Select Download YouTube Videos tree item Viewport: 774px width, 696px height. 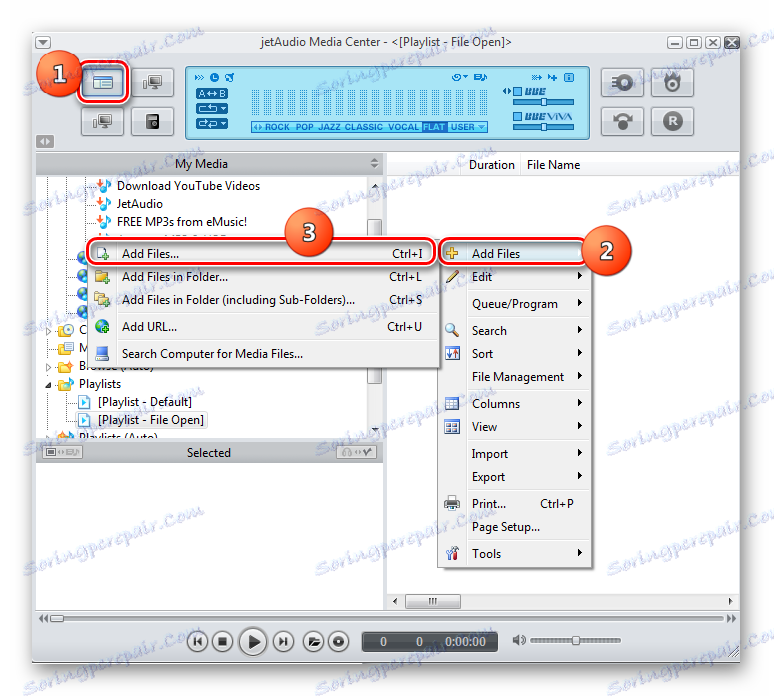click(188, 186)
